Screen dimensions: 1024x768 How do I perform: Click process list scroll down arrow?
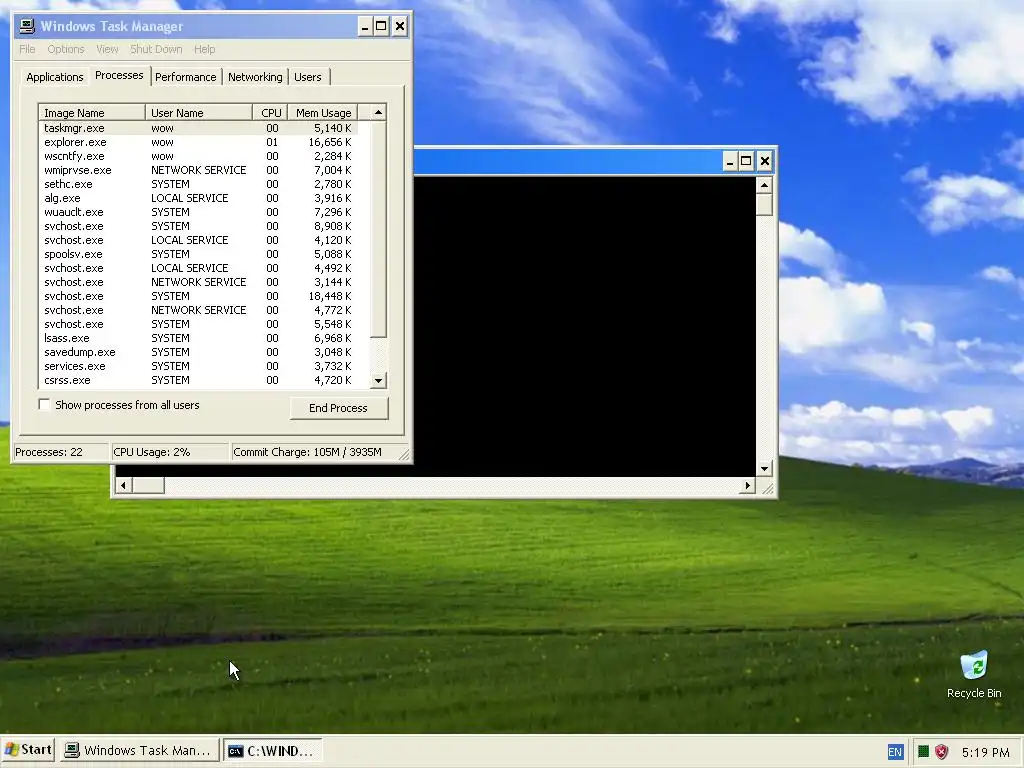coord(378,380)
